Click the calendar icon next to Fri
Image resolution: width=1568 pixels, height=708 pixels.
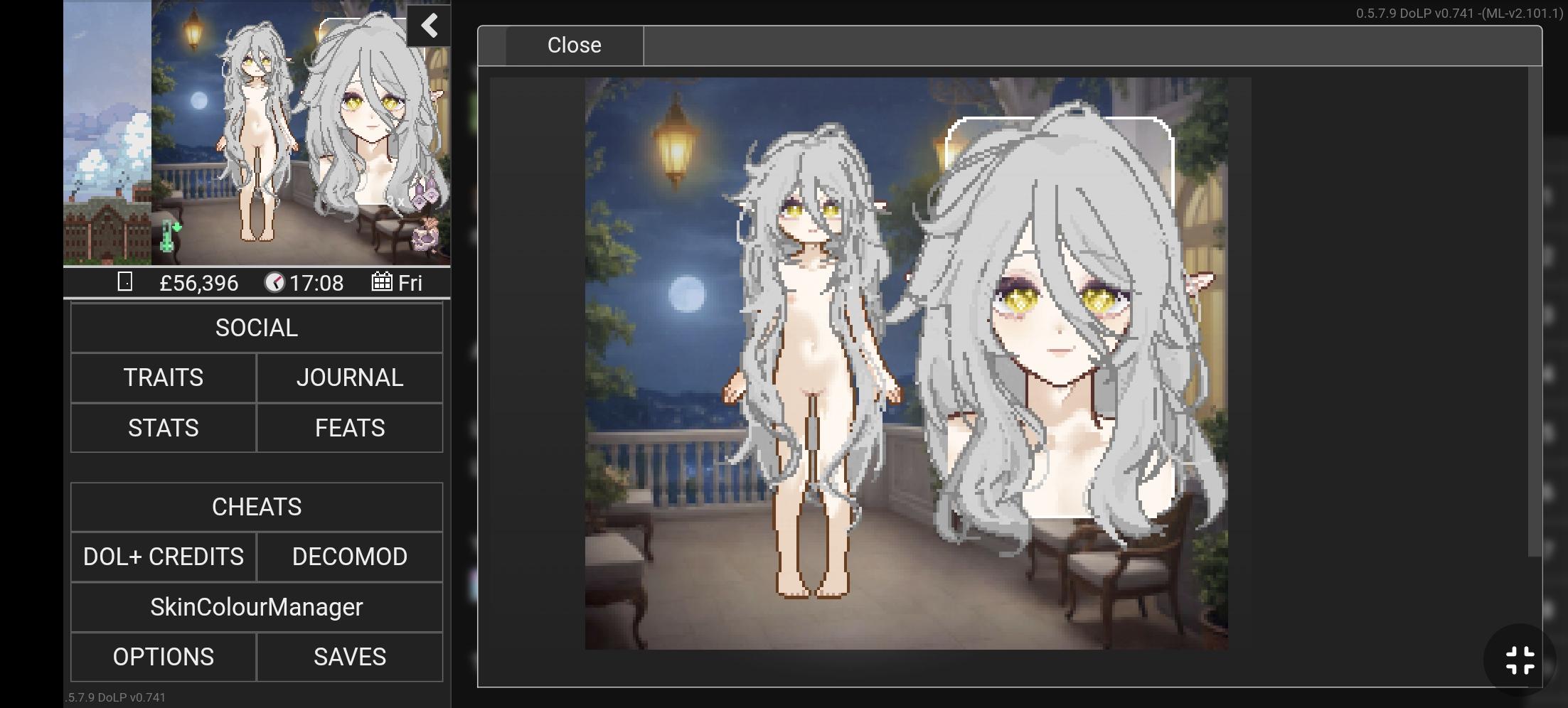(x=382, y=282)
